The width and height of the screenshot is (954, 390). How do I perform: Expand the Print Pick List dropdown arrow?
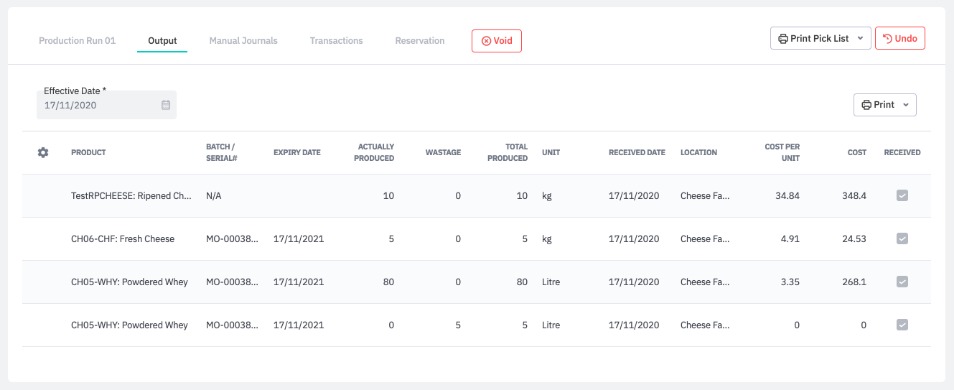(860, 38)
